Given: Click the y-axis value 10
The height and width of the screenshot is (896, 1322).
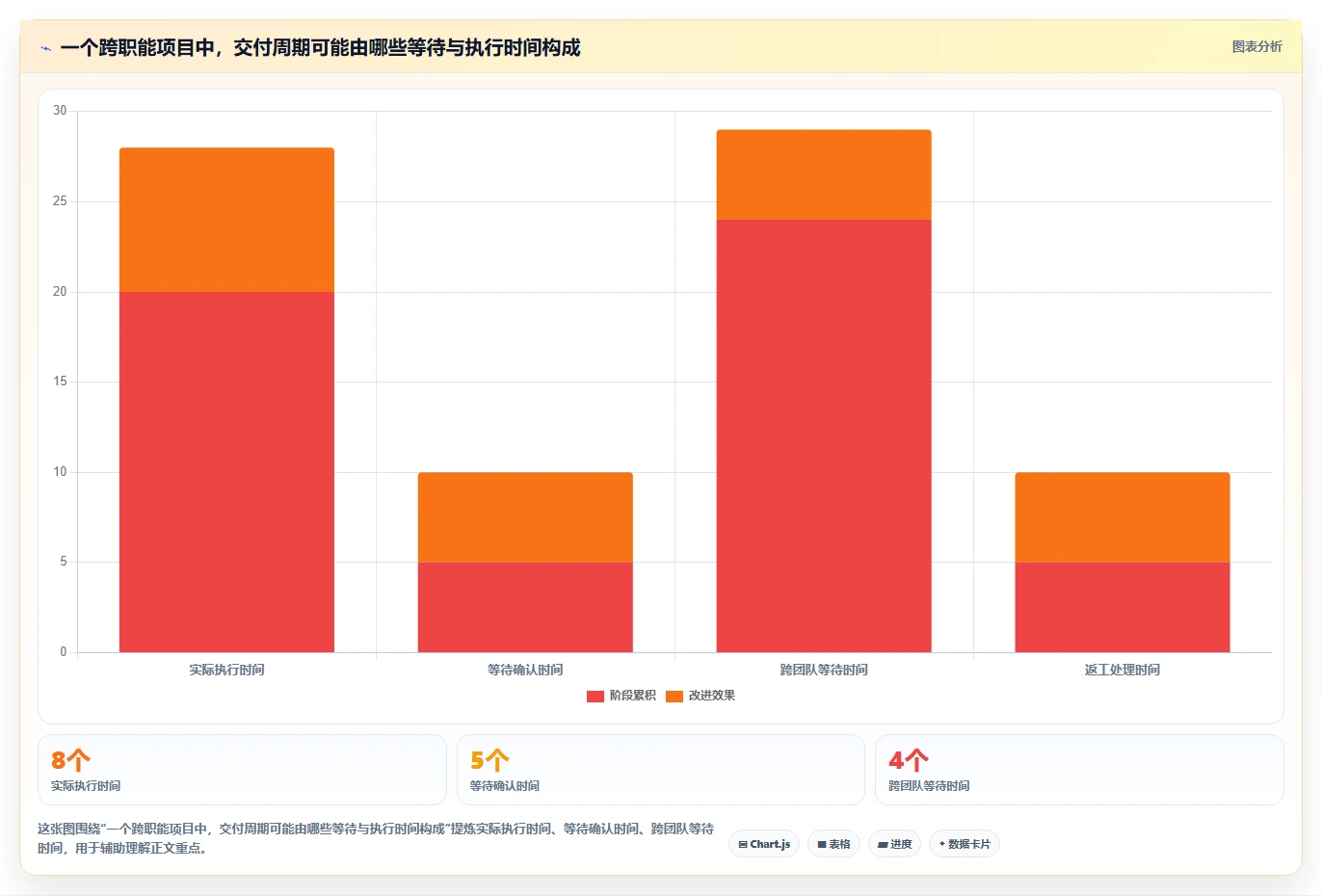Looking at the screenshot, I should pyautogui.click(x=60, y=472).
